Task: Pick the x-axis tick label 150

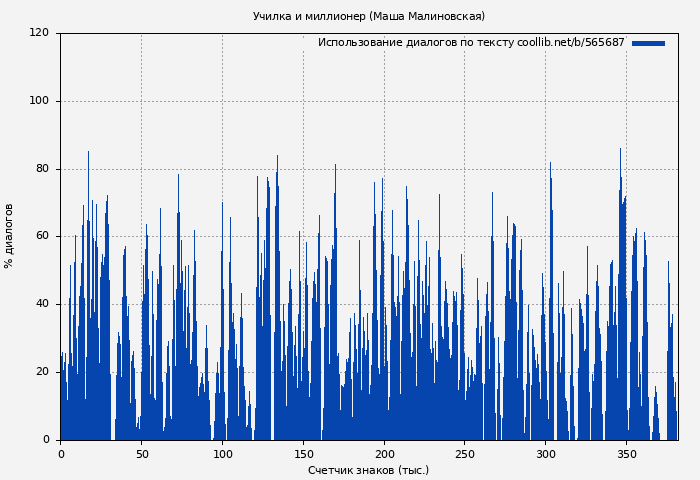Action: [x=303, y=454]
